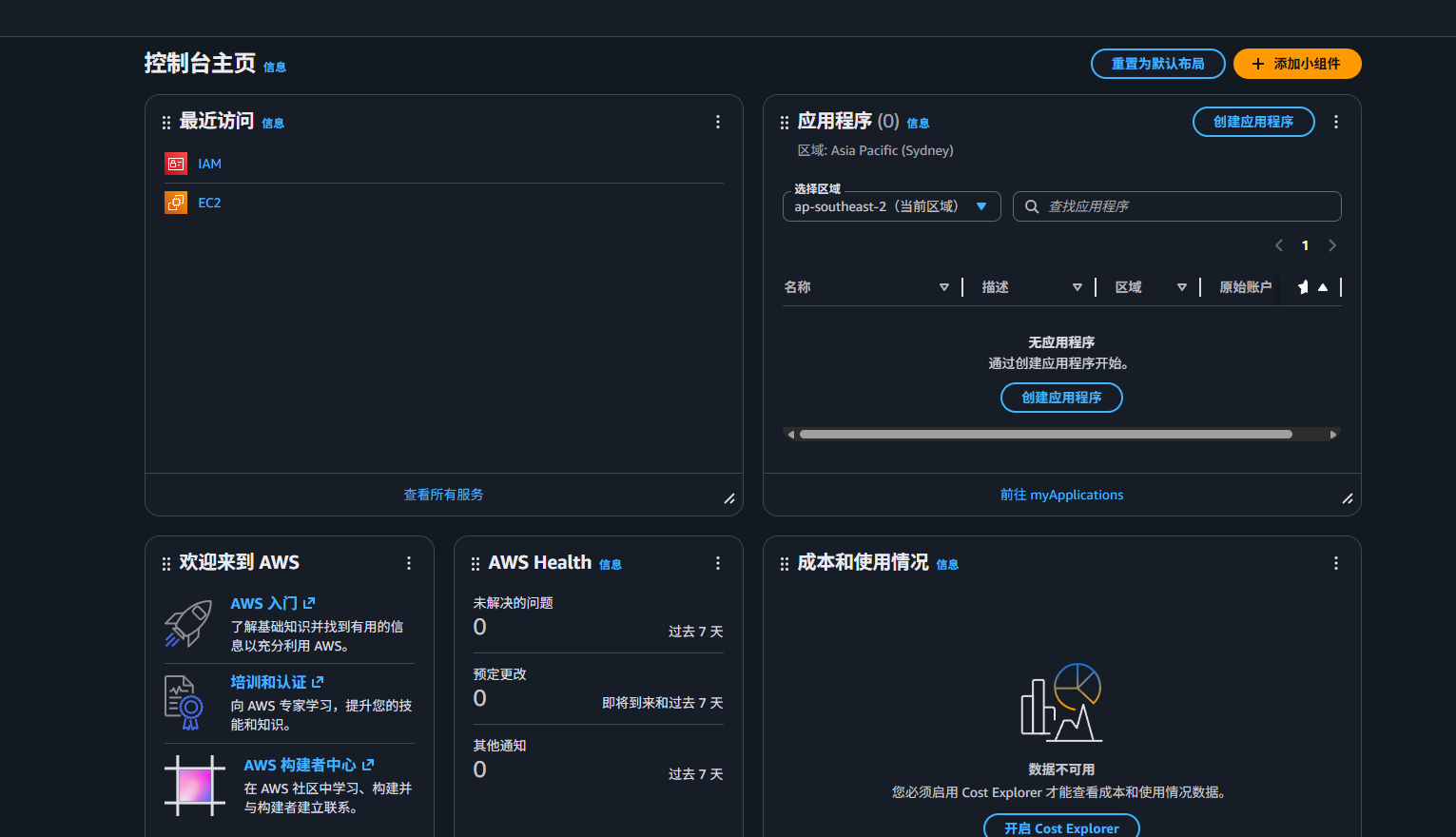This screenshot has height=837, width=1456.
Task: Open the 最近访问 widget options menu
Action: (x=718, y=122)
